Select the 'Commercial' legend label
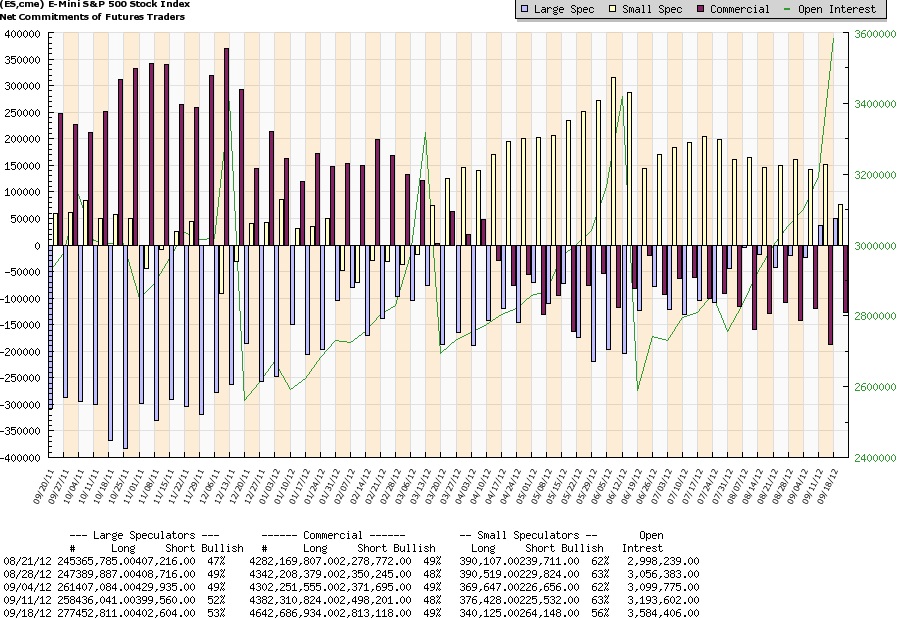This screenshot has width=897, height=618. tap(740, 9)
